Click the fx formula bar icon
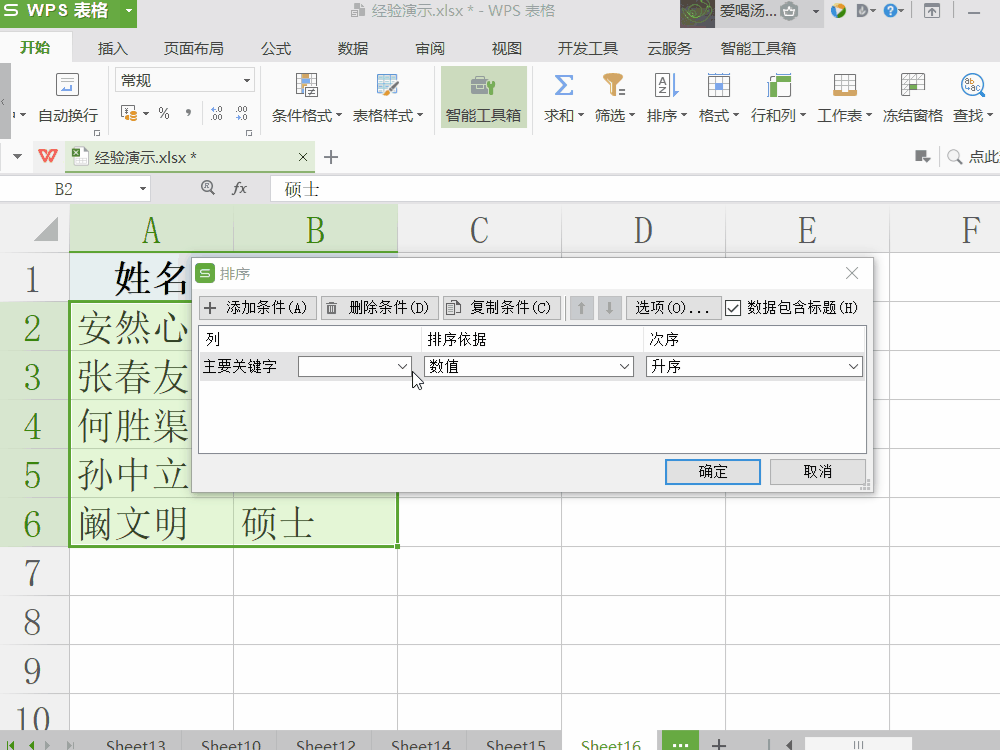Screen dimensions: 1000x750 coord(239,188)
